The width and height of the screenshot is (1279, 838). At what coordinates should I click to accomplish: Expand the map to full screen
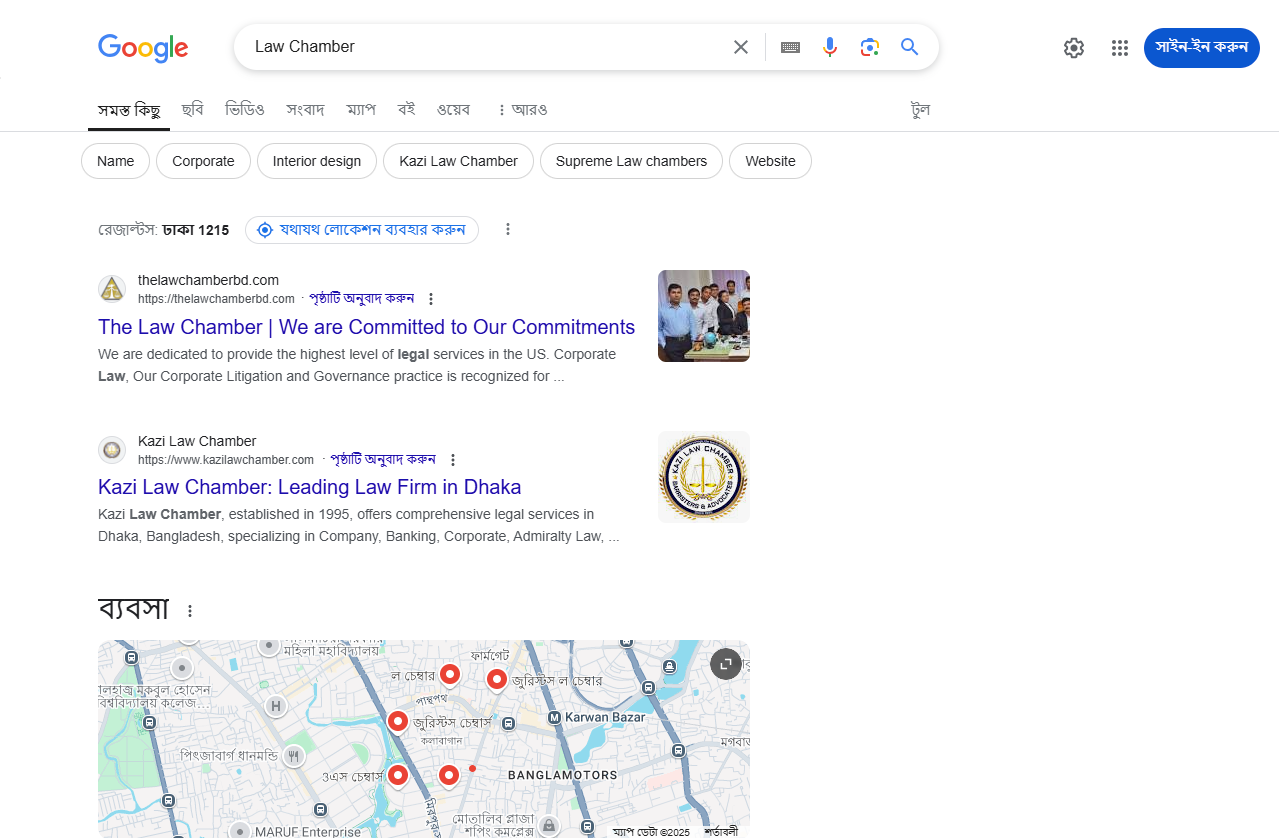pyautogui.click(x=726, y=664)
